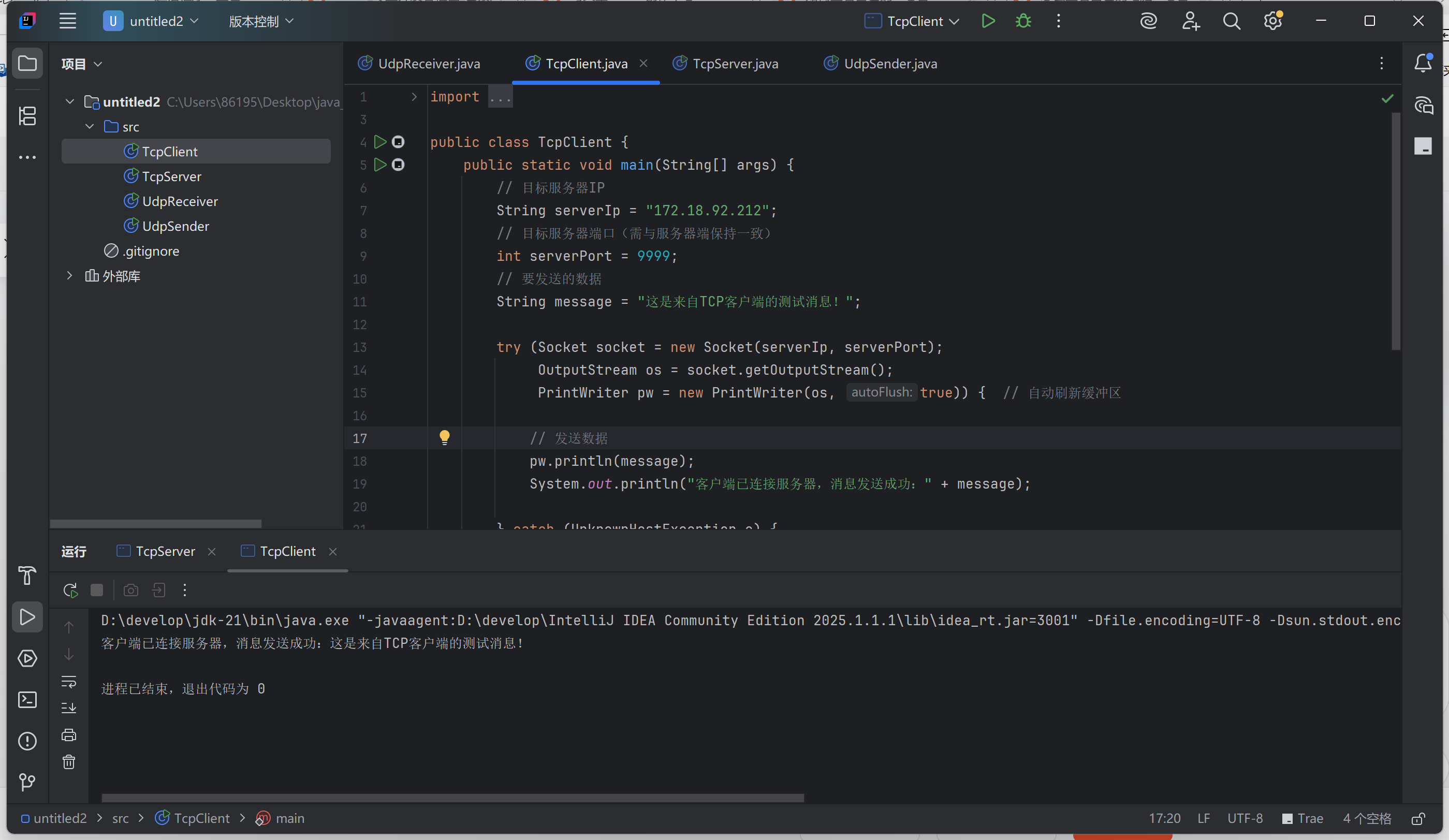Run TcpClient with the green toolbar play button

[988, 21]
